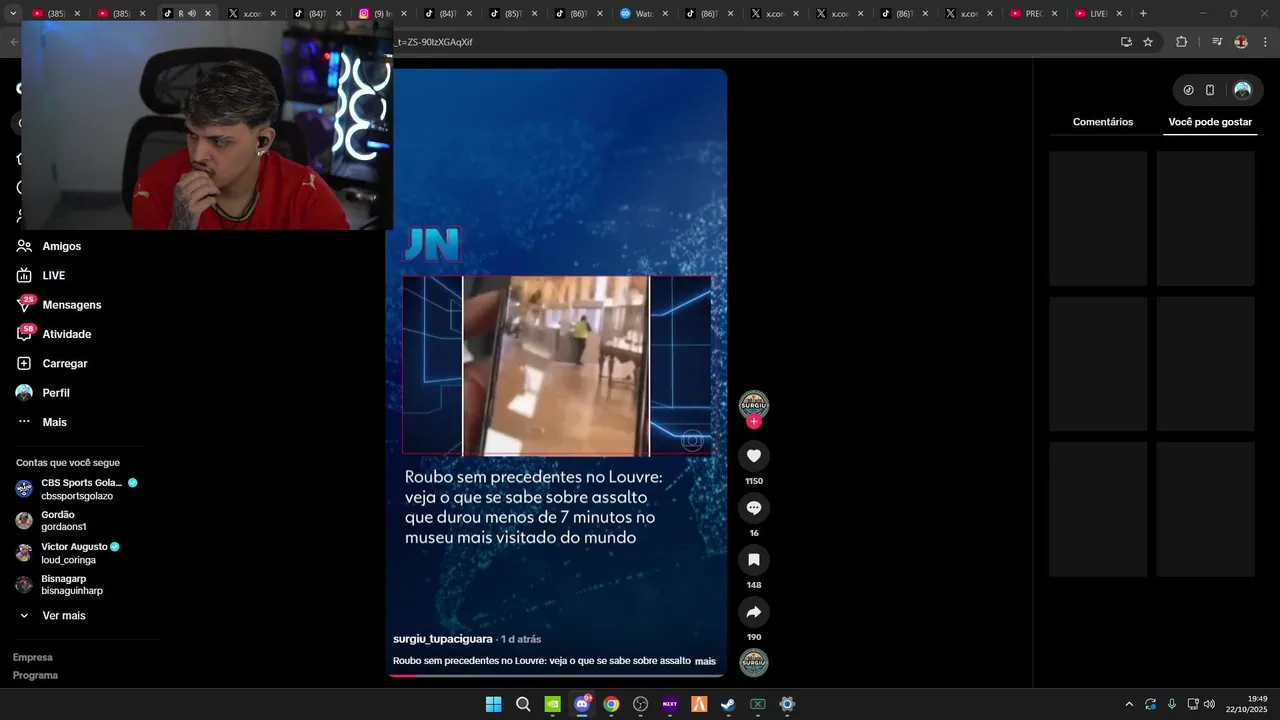The width and height of the screenshot is (1280, 720).
Task: Follow the creator with the red plus button
Action: click(754, 422)
